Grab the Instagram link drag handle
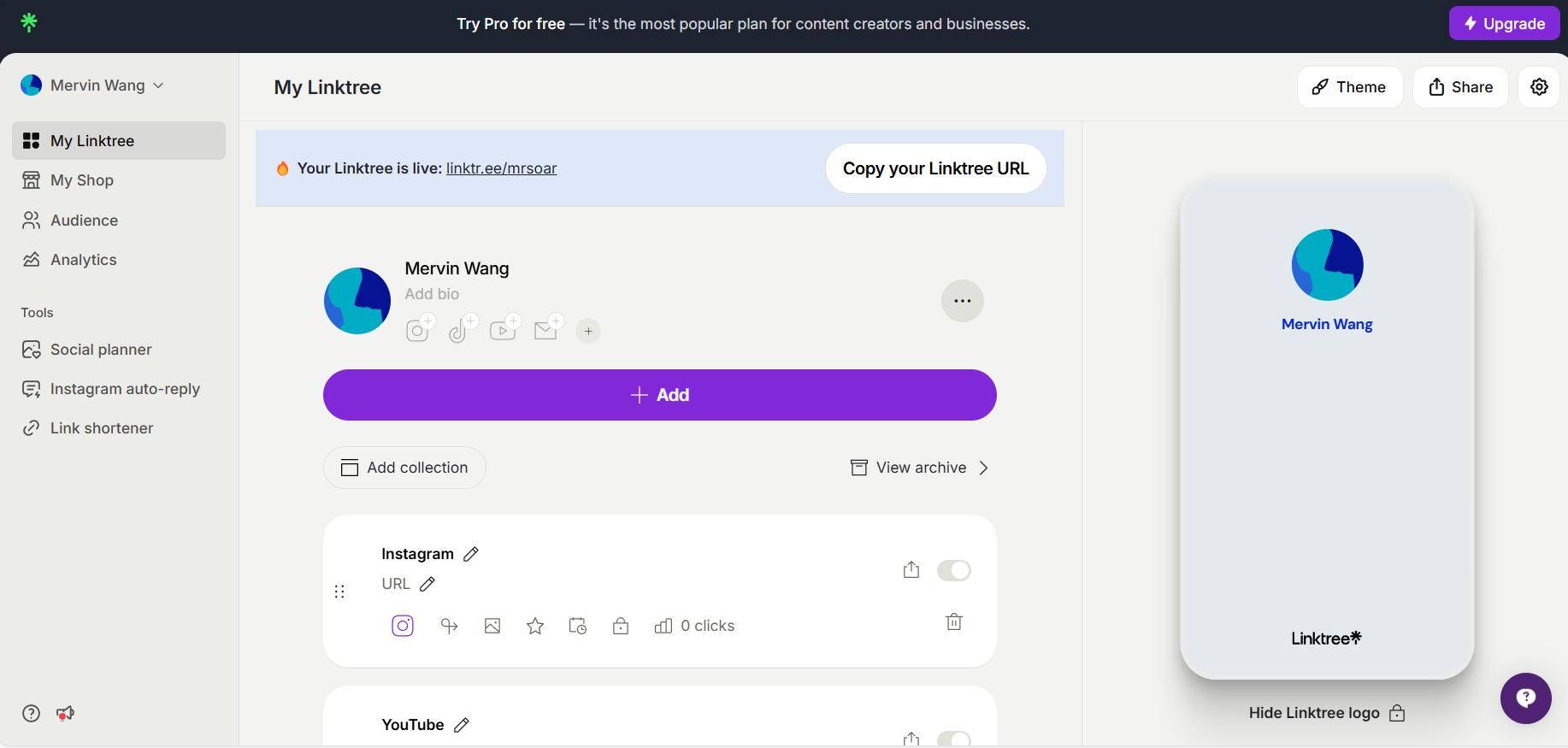Image resolution: width=1568 pixels, height=748 pixels. (339, 592)
